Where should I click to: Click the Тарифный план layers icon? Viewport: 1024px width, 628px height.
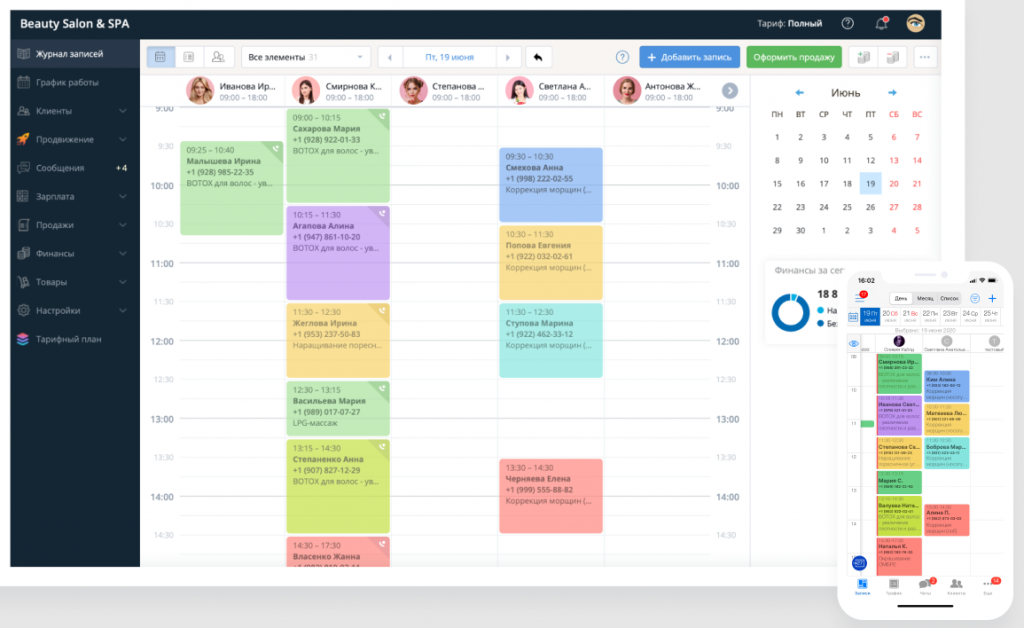(24, 339)
